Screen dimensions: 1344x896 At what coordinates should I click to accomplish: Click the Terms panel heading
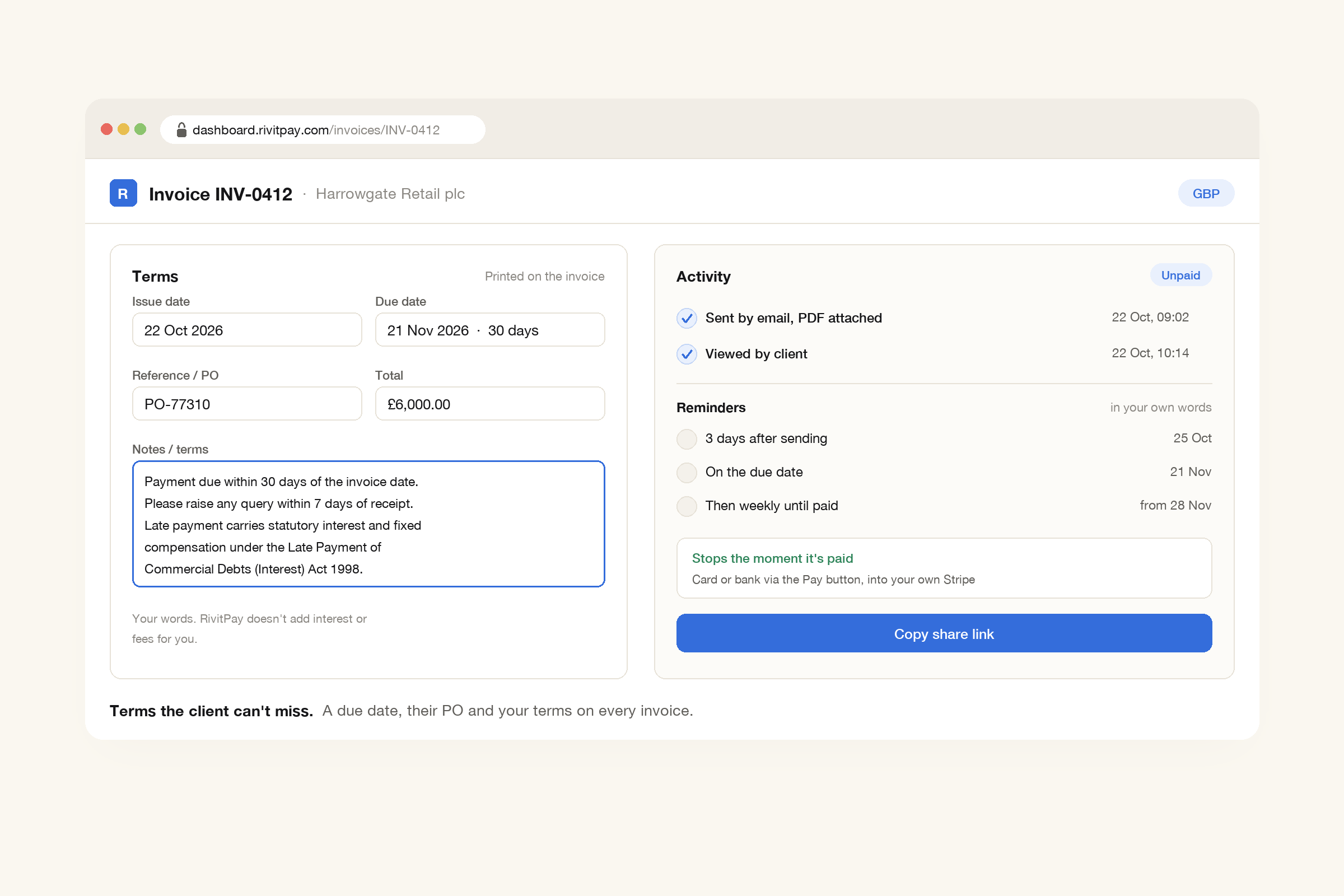tap(155, 277)
